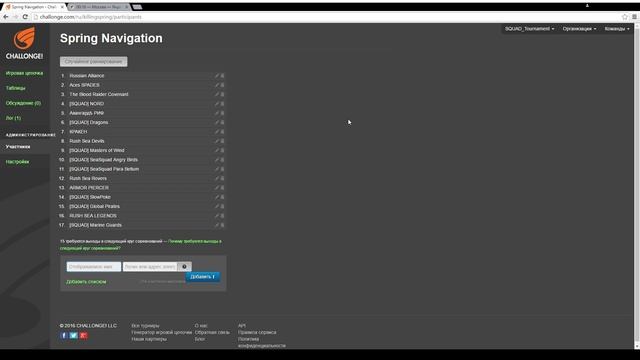Open Таблицы in the sidebar

coord(16,88)
